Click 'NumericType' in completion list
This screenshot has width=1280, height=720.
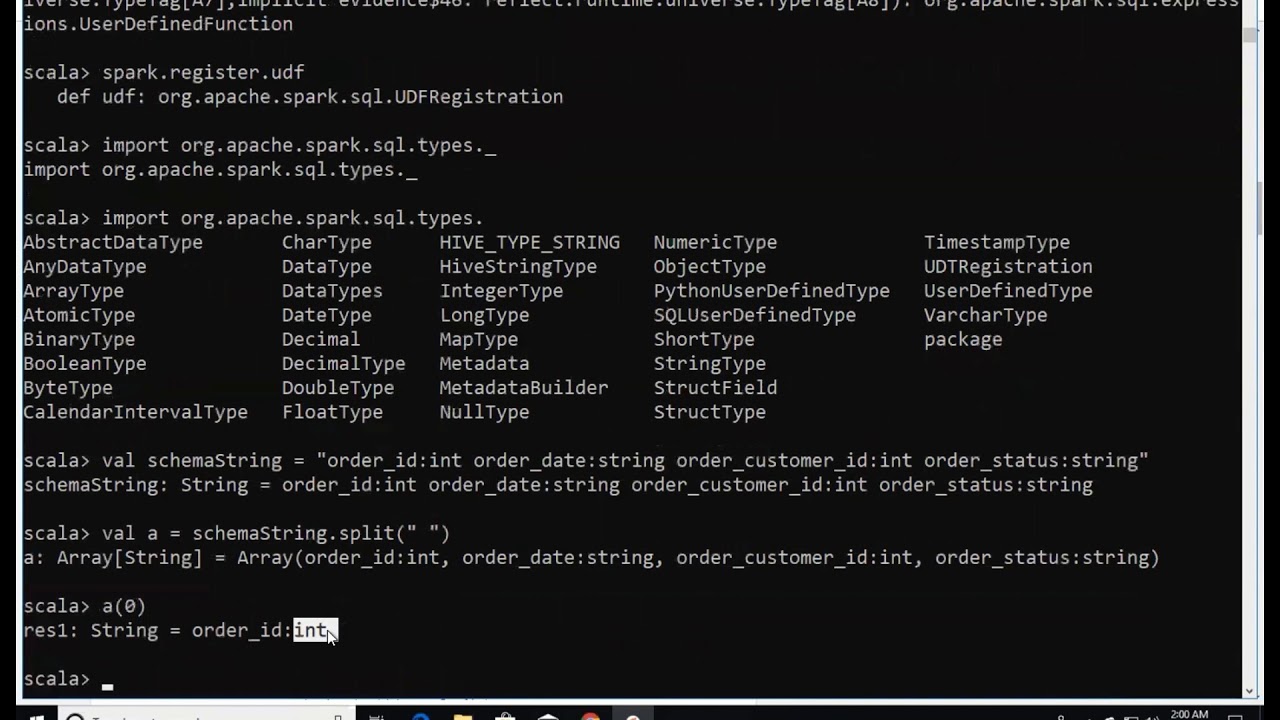(x=715, y=242)
